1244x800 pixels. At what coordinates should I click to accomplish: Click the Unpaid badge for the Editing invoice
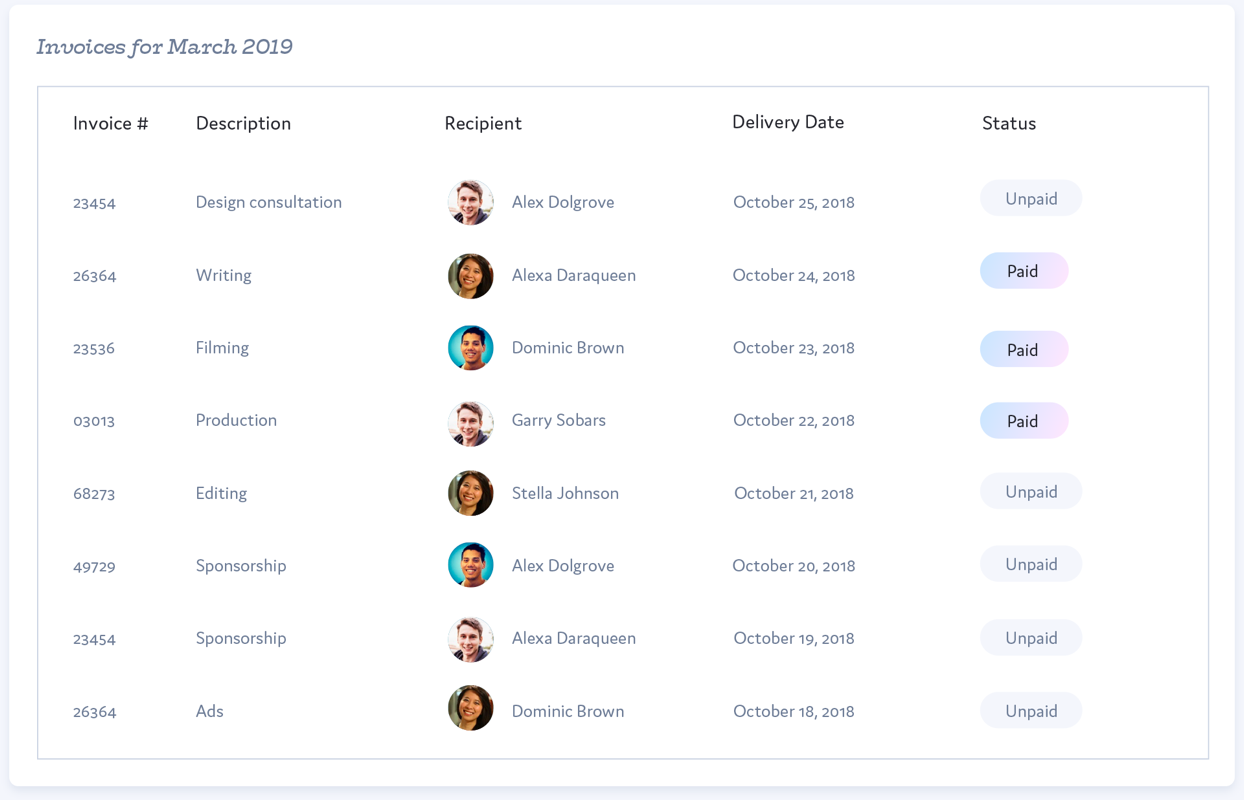pyautogui.click(x=1030, y=492)
